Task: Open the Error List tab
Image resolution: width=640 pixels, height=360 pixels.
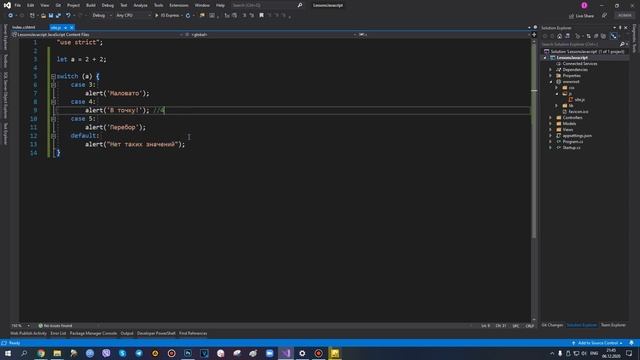Action: [x=58, y=333]
